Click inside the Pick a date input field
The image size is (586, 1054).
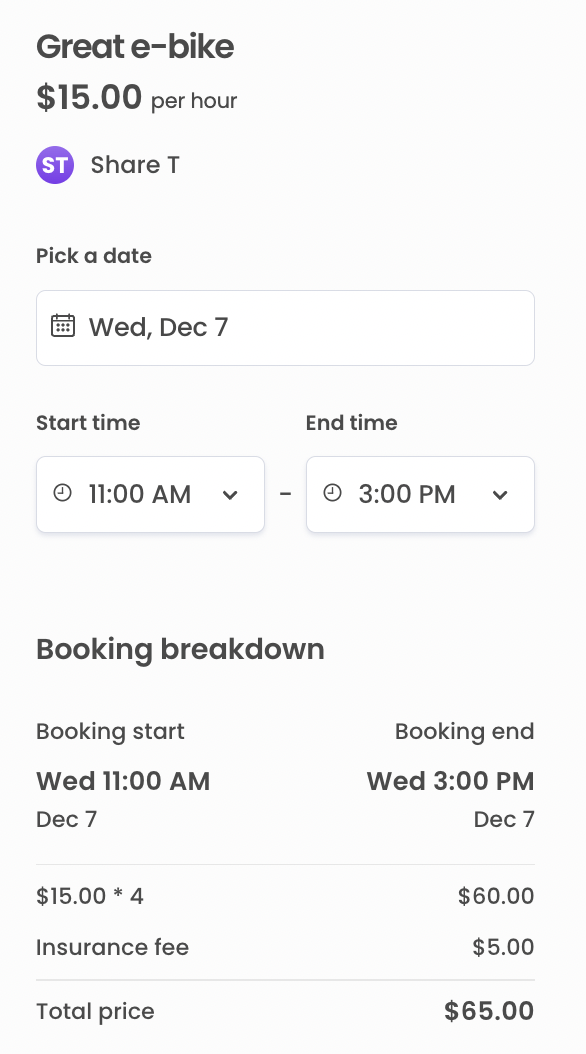click(285, 327)
